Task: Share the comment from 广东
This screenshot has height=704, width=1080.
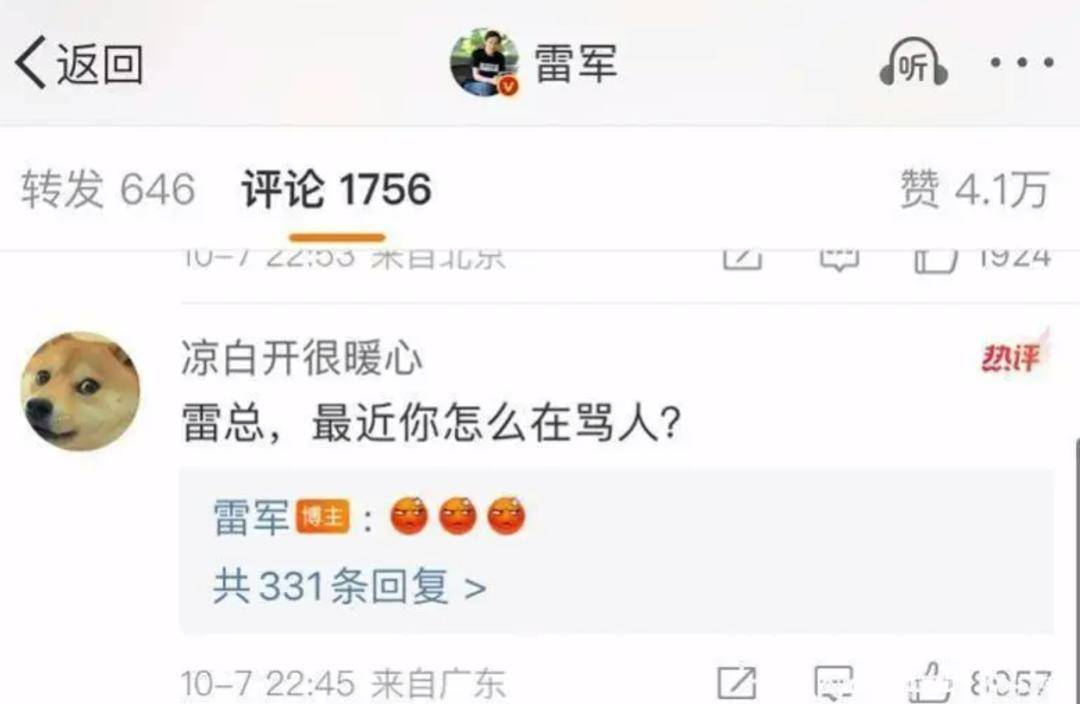Action: pyautogui.click(x=736, y=684)
